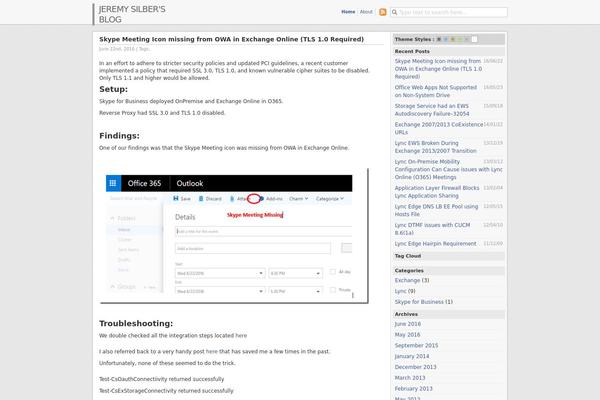Open recent post 'Lync Edge Hairpin Requirement'
The width and height of the screenshot is (600, 400).
(x=435, y=243)
